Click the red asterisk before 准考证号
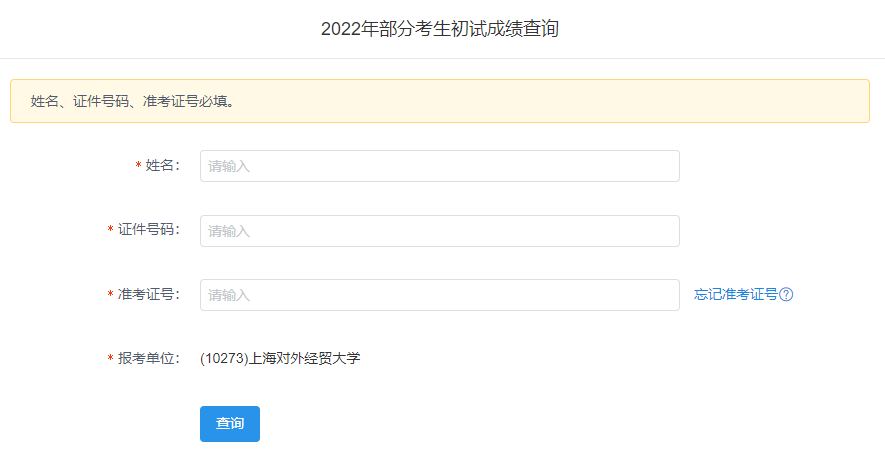This screenshot has height=456, width=885. [110, 295]
